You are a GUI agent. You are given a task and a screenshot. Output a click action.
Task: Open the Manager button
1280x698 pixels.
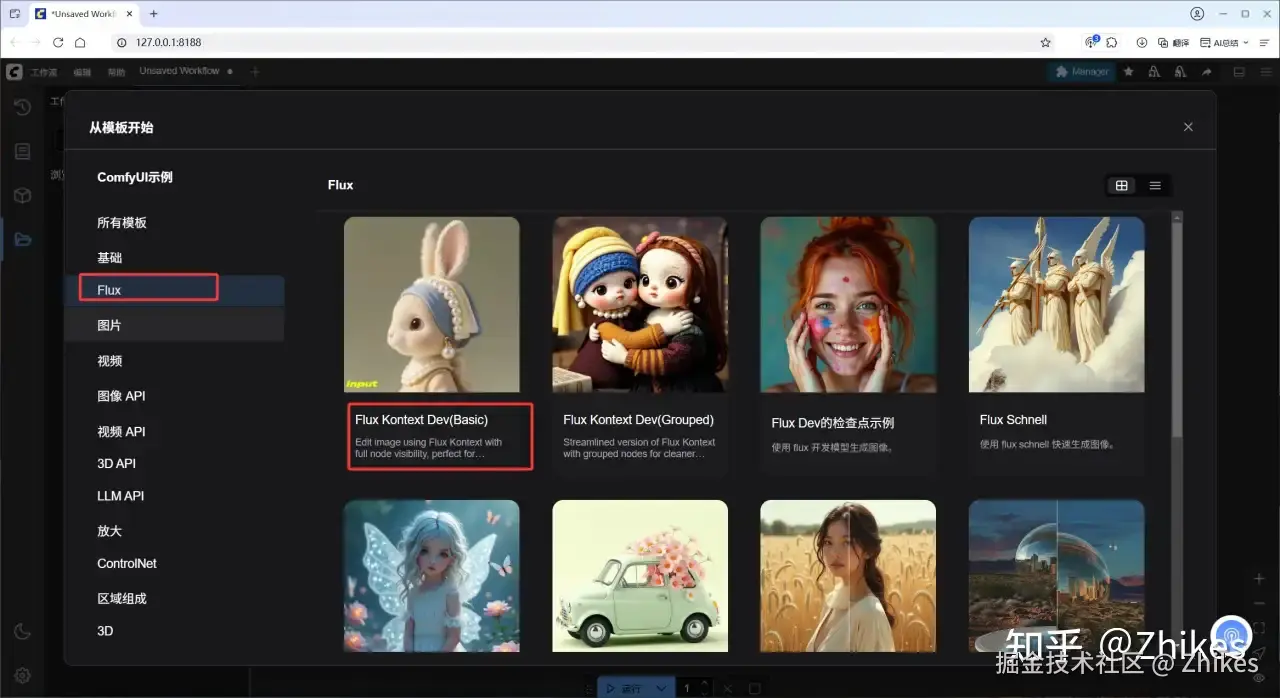click(x=1083, y=72)
